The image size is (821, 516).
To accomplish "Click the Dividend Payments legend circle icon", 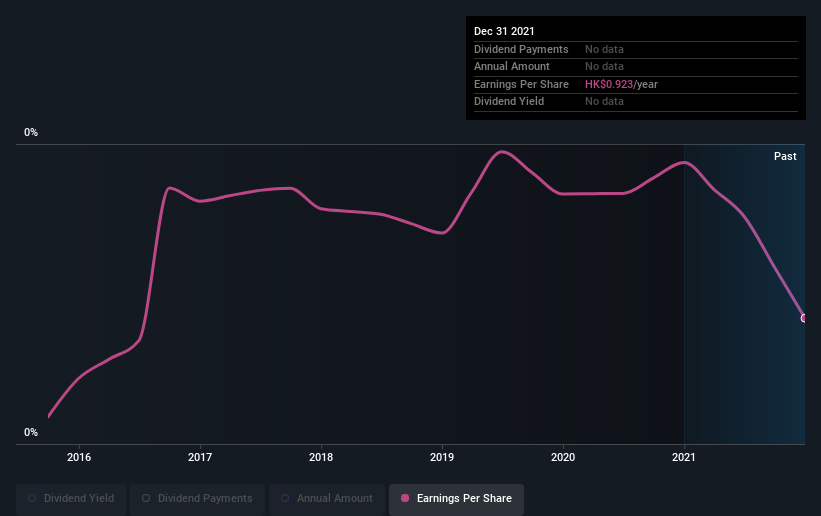I will click(146, 498).
